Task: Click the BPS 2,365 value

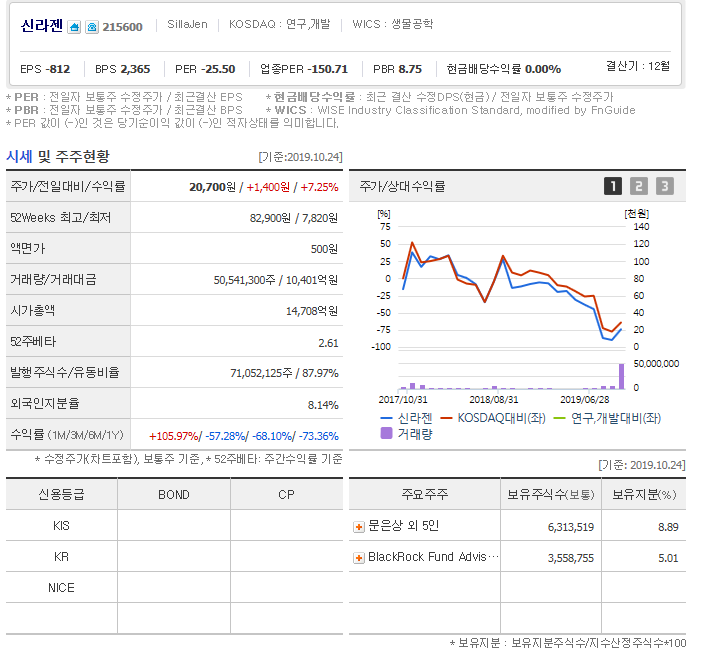Action: pos(122,69)
